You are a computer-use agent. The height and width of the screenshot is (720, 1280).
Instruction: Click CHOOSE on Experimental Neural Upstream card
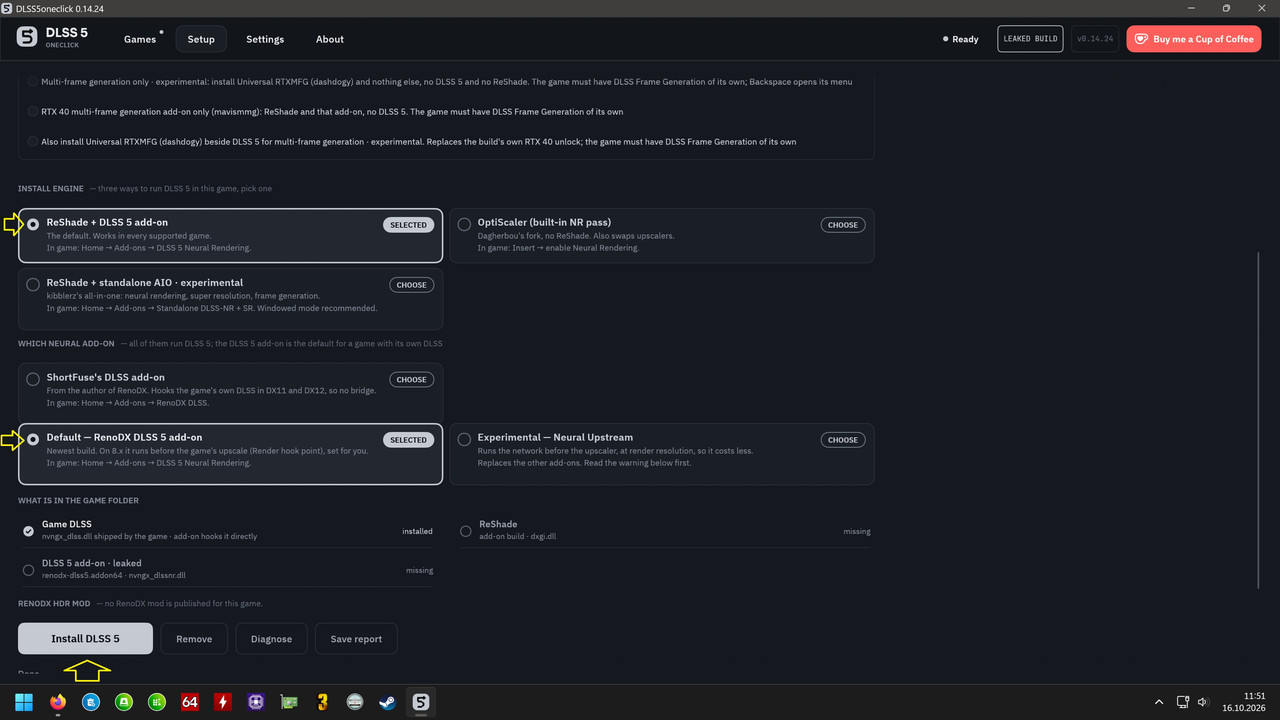(843, 440)
